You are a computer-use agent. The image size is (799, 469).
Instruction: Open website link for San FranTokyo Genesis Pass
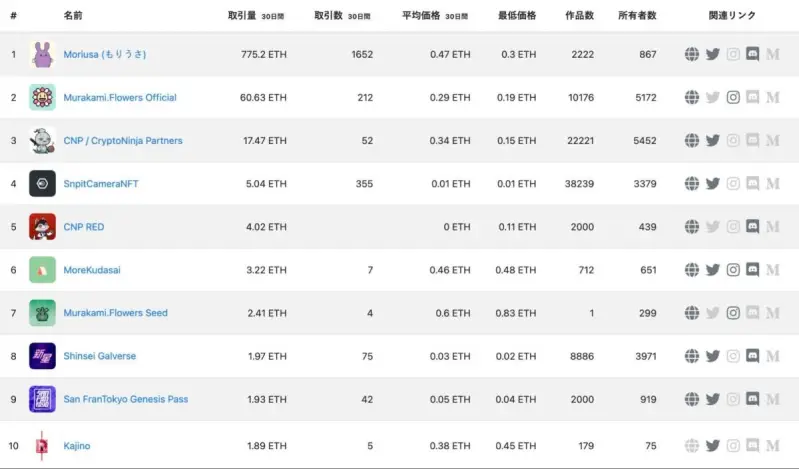691,399
